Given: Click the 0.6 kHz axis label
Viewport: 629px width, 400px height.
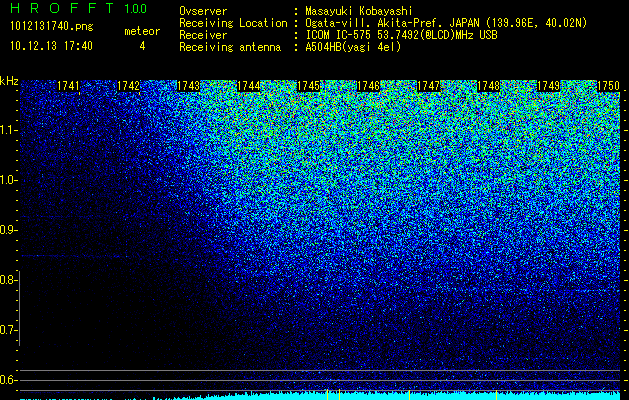Looking at the screenshot, I should point(8,380).
